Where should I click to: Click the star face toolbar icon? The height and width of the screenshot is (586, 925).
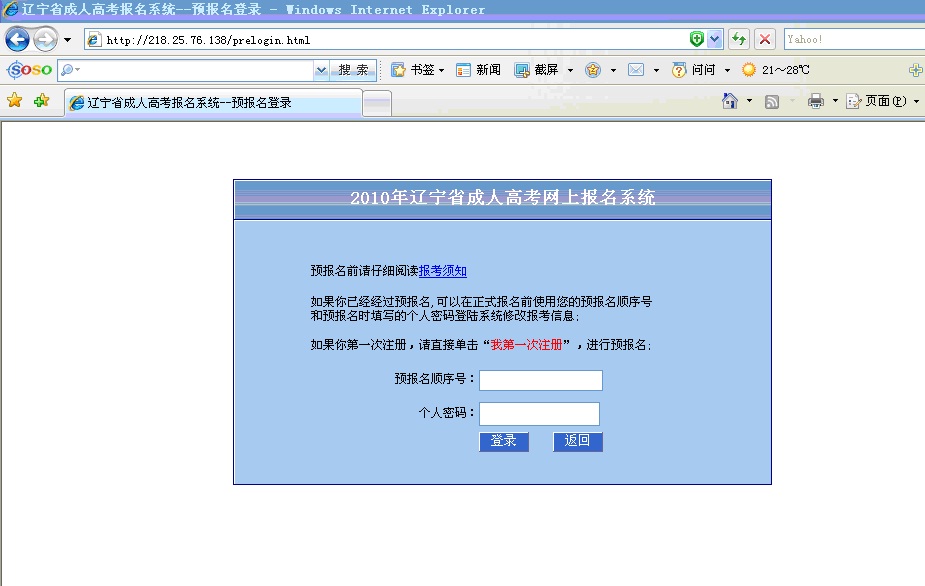(593, 70)
